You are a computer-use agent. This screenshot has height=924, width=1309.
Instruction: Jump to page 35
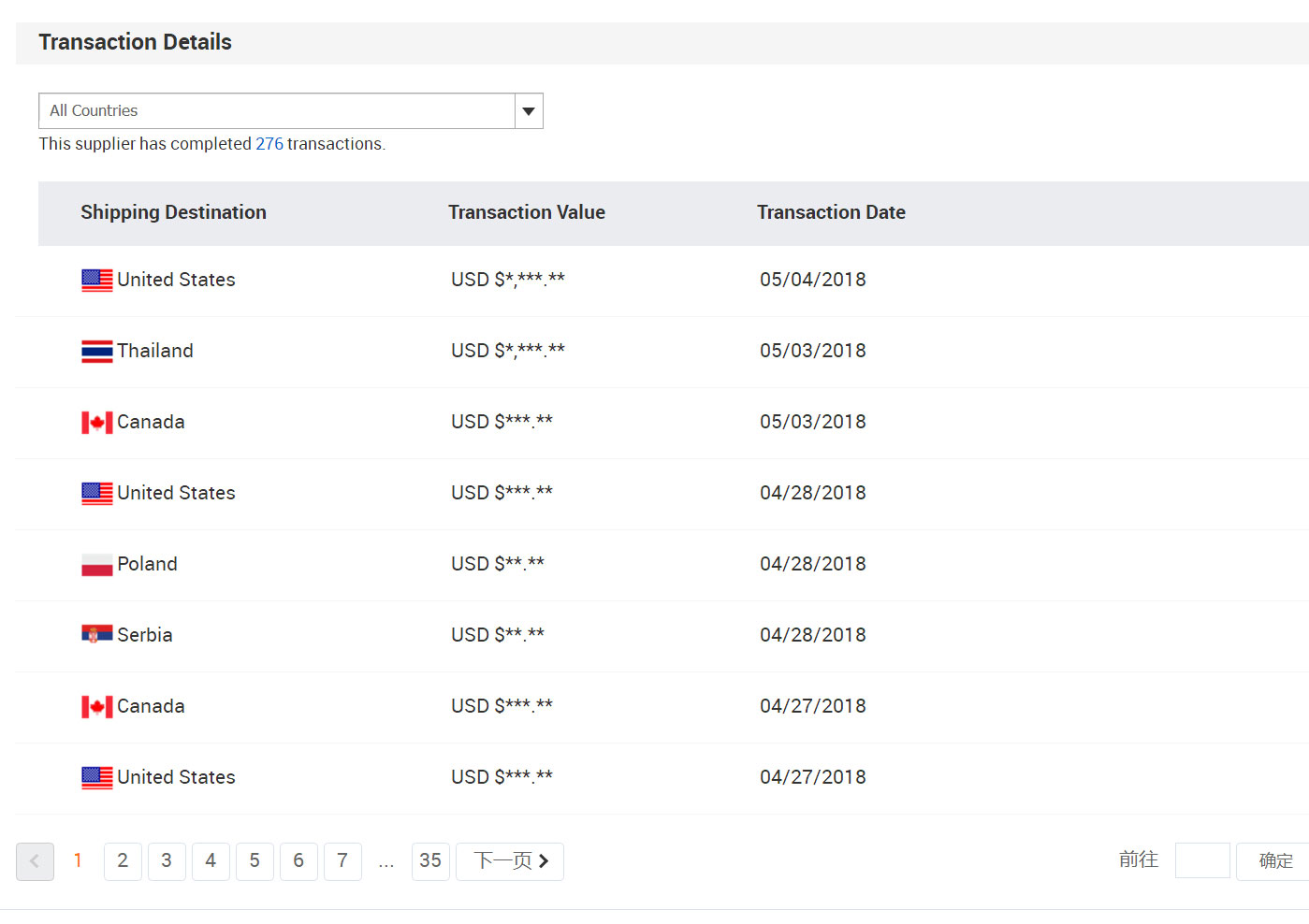coord(430,861)
